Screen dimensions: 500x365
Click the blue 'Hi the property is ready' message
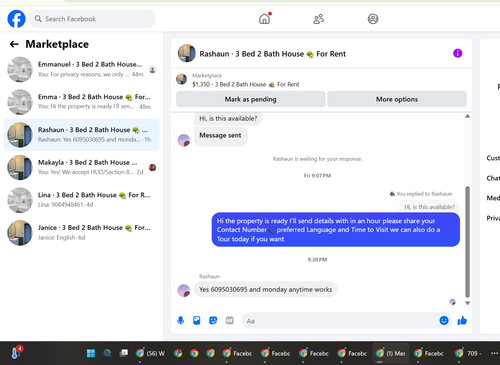(336, 230)
